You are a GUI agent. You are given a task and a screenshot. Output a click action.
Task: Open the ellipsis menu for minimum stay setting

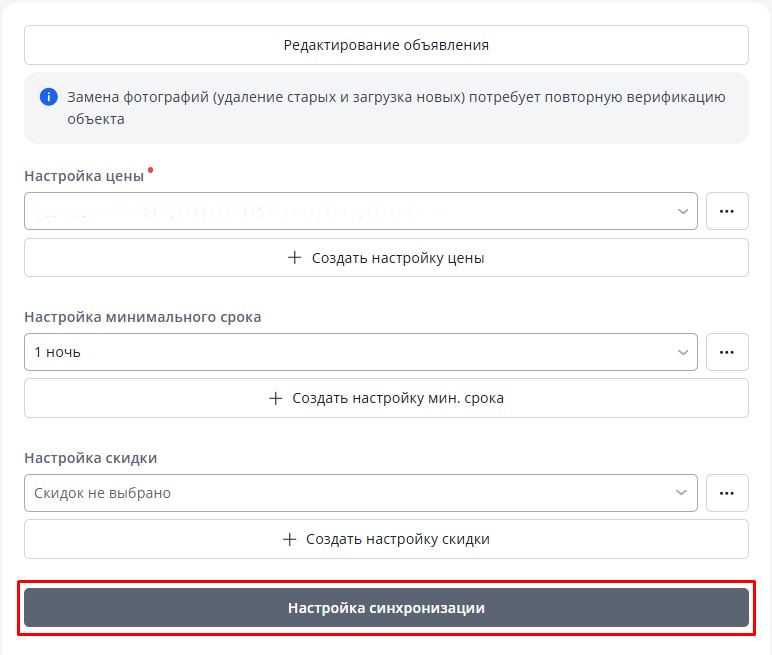pos(727,352)
